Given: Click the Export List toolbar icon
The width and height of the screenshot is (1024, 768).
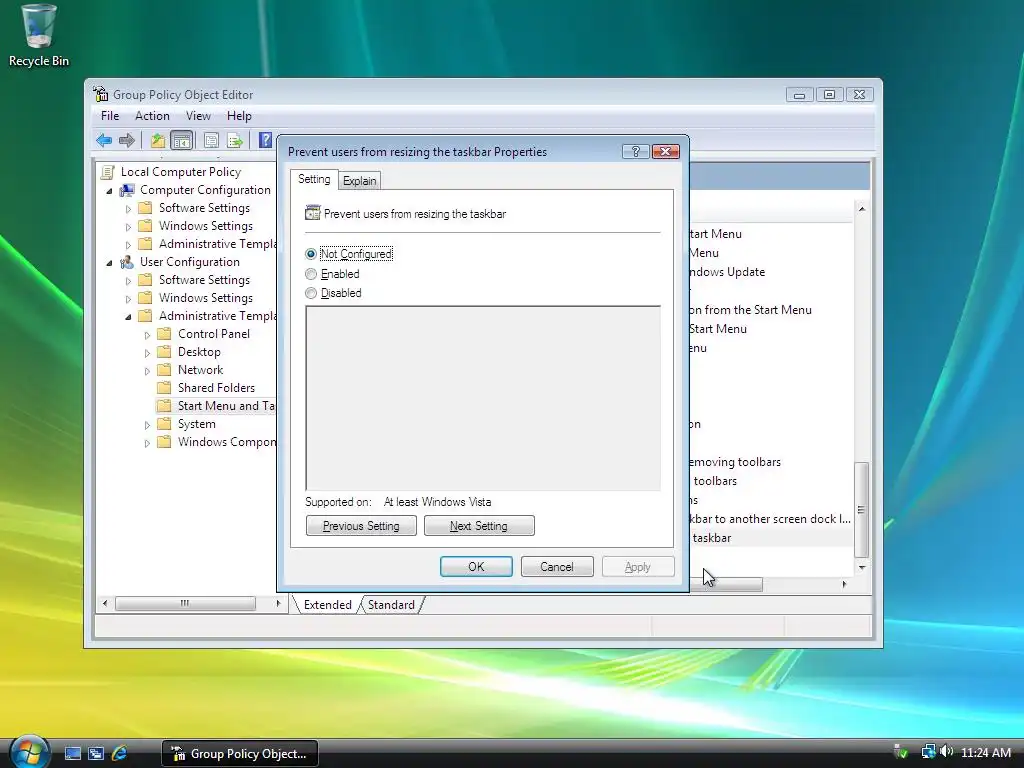Looking at the screenshot, I should tap(235, 140).
